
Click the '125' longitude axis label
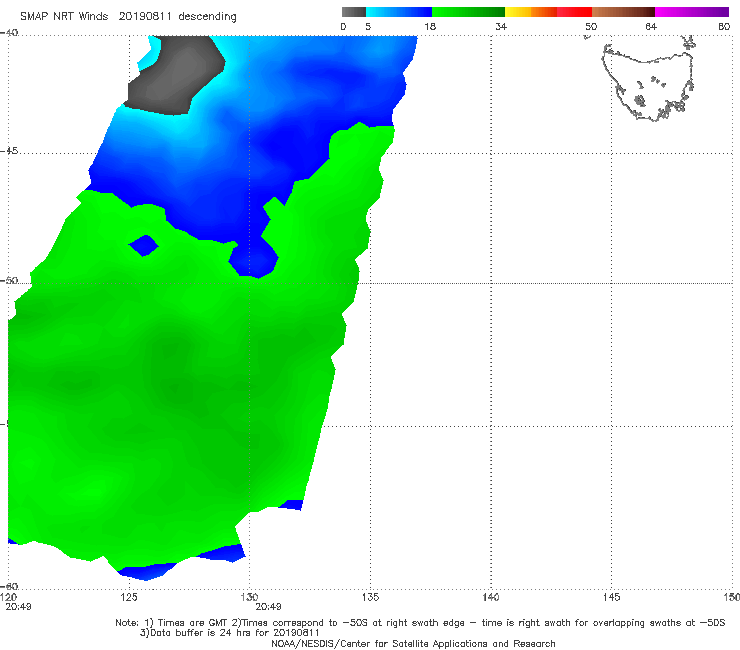click(129, 597)
